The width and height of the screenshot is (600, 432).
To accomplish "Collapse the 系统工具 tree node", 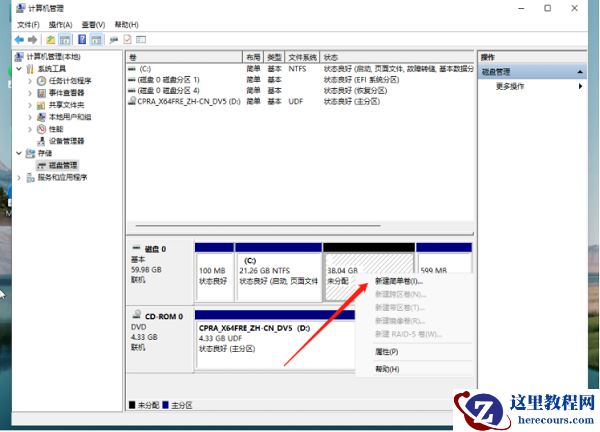I will pyautogui.click(x=19, y=69).
